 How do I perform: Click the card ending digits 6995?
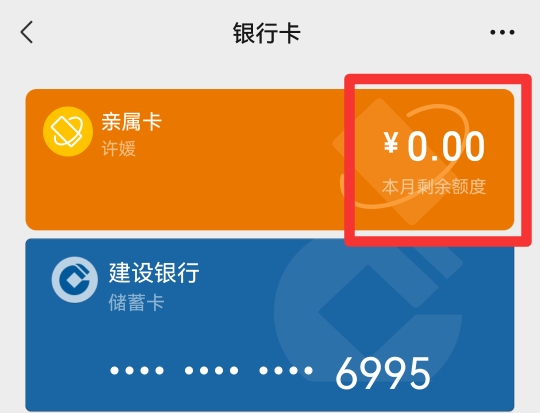click(x=383, y=374)
